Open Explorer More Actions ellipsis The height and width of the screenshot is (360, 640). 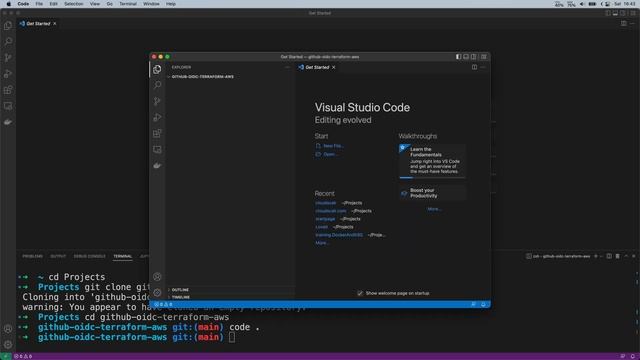click(287, 67)
